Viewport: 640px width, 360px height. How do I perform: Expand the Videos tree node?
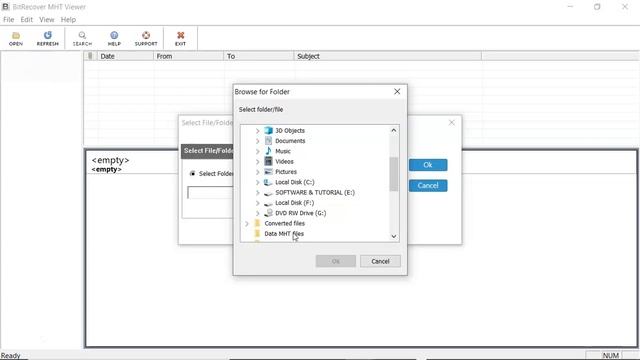point(258,162)
